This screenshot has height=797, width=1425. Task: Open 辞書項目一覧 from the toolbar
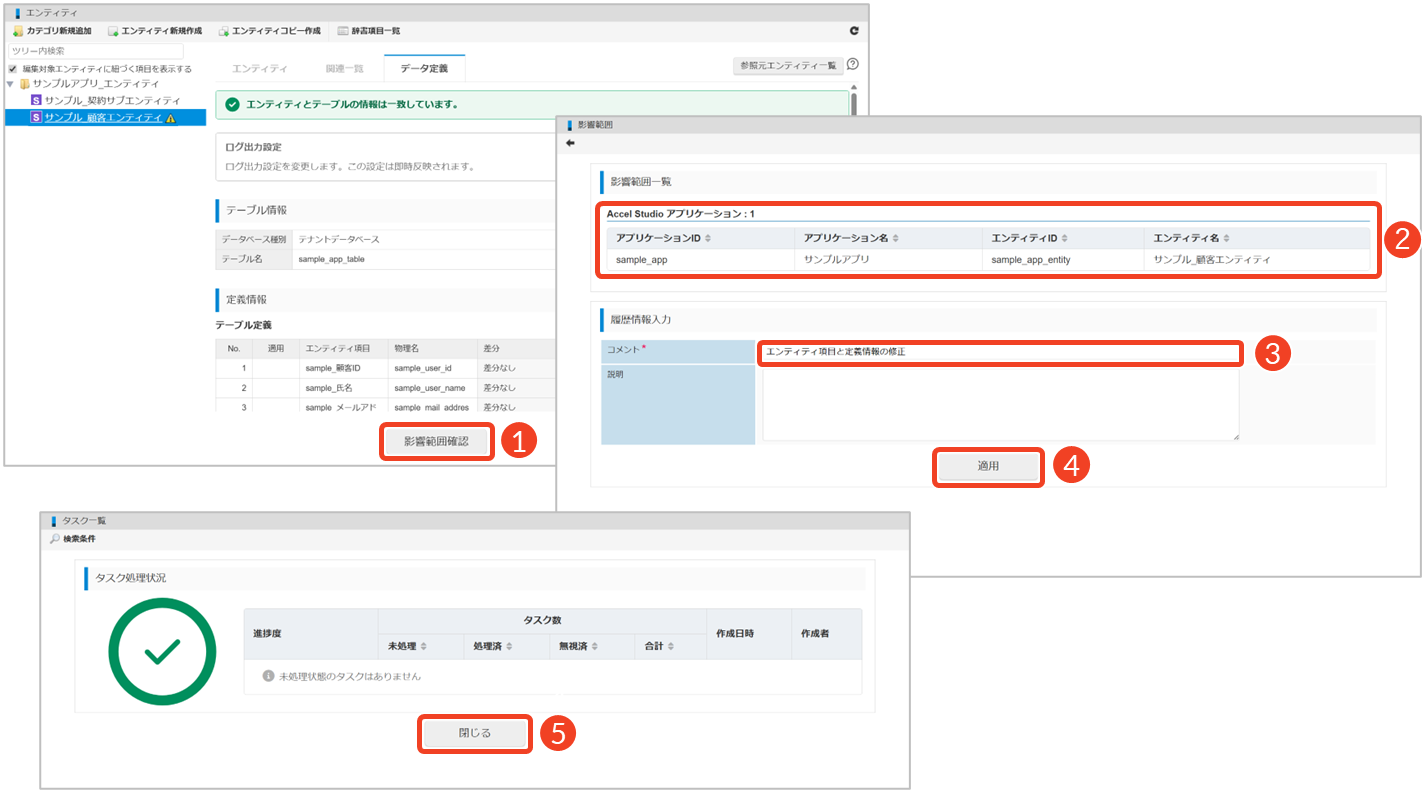coord(368,31)
